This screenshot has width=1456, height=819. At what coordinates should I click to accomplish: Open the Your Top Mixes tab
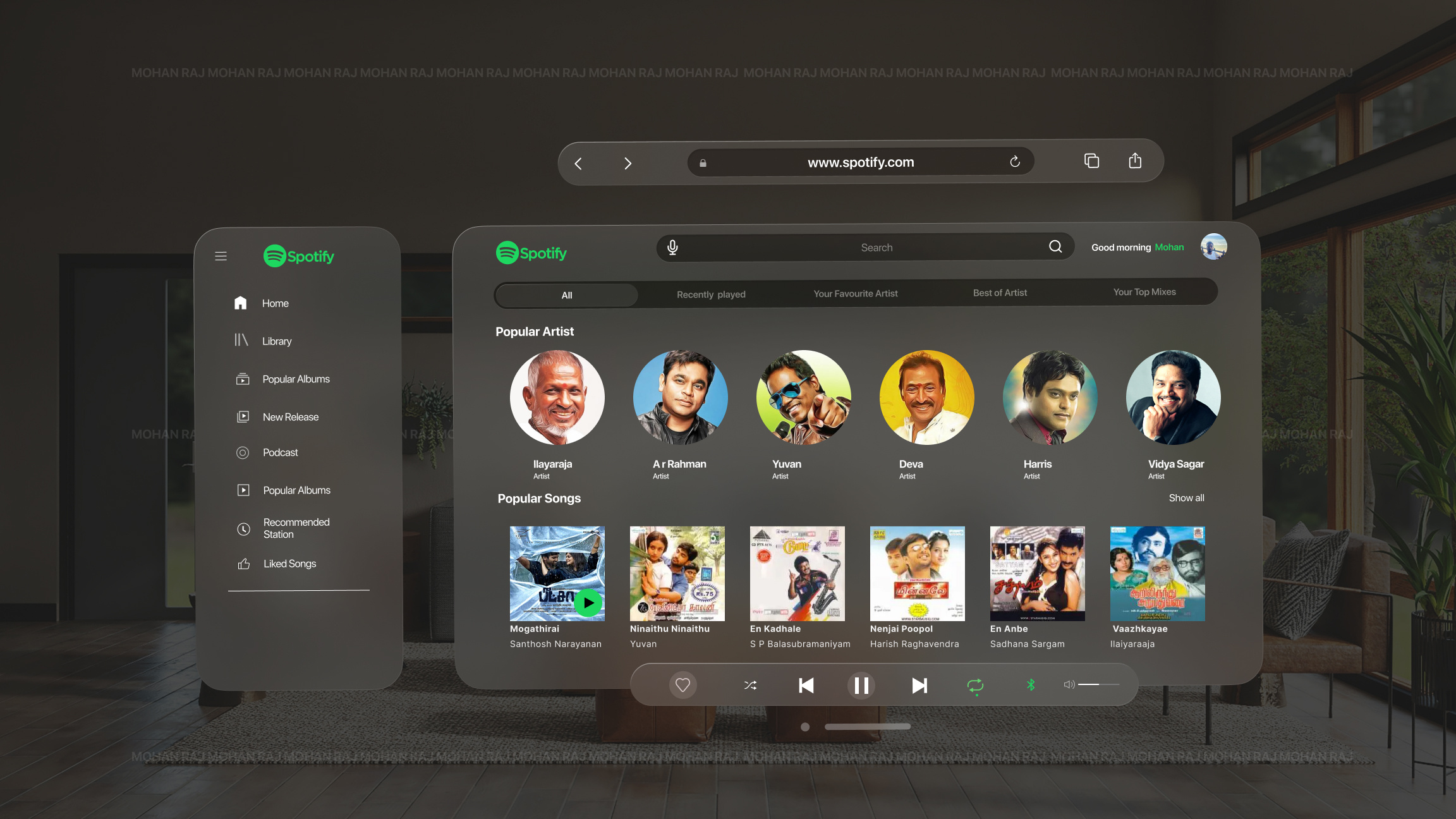(x=1144, y=292)
